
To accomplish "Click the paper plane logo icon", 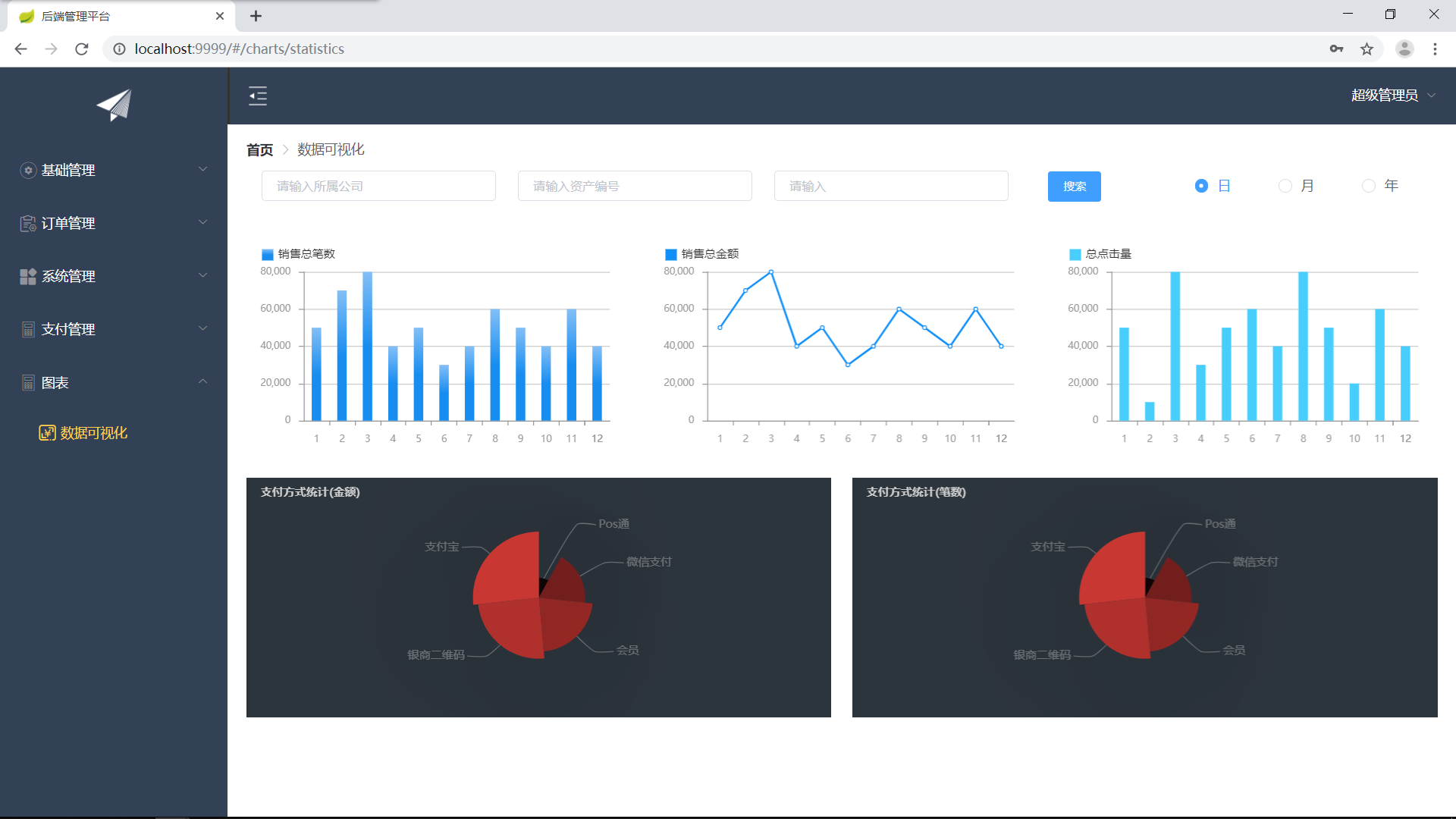I will [x=115, y=105].
